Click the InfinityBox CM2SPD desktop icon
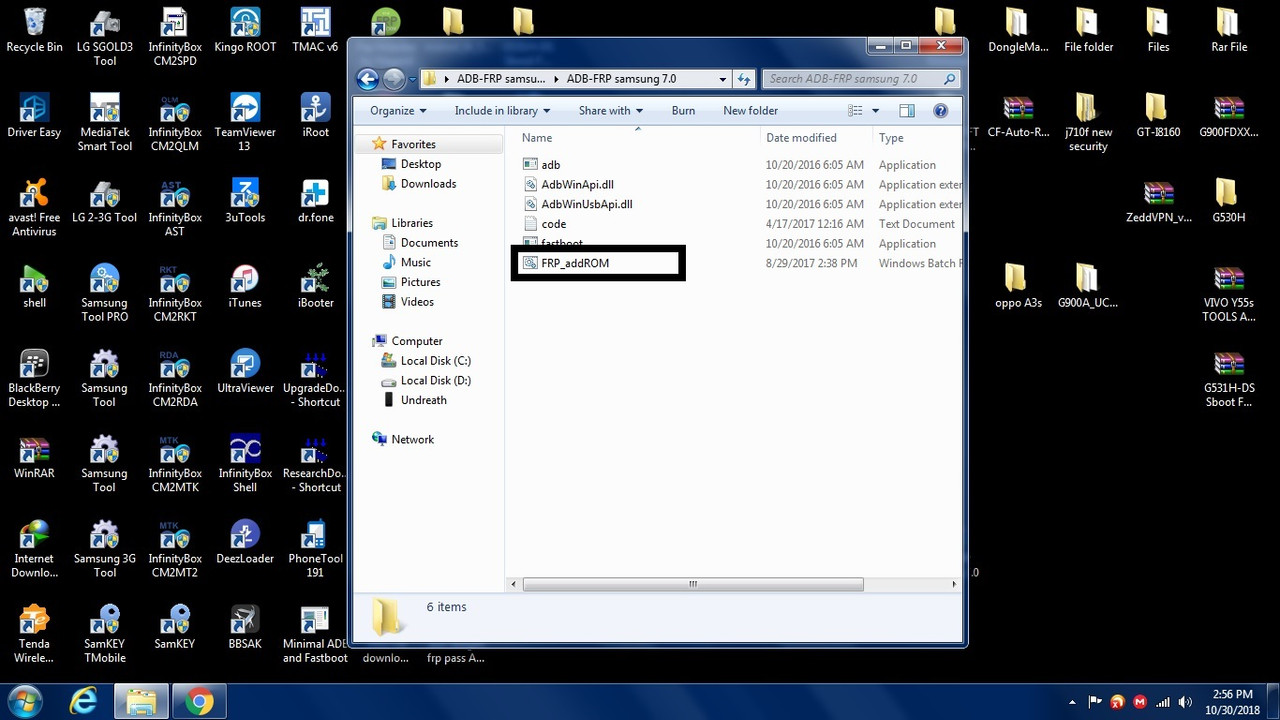 pos(174,38)
